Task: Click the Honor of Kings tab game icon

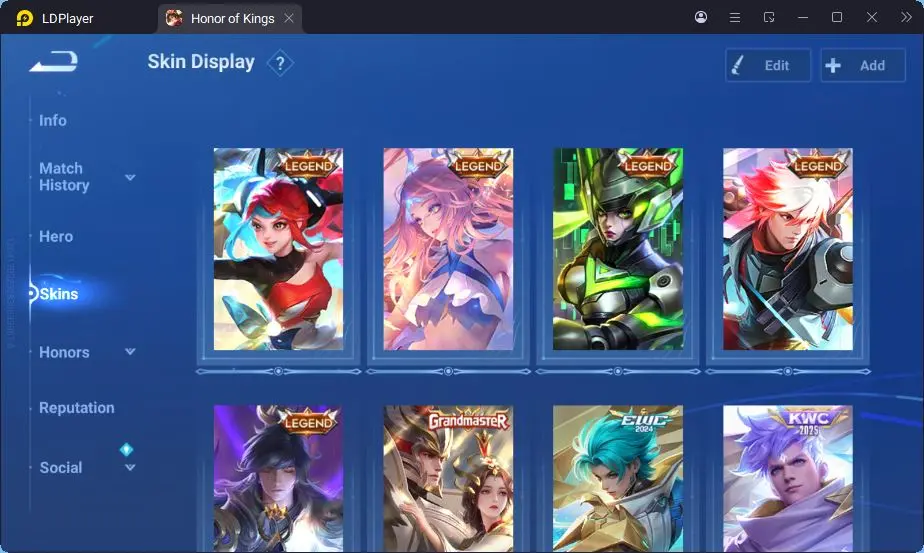Action: coord(174,18)
